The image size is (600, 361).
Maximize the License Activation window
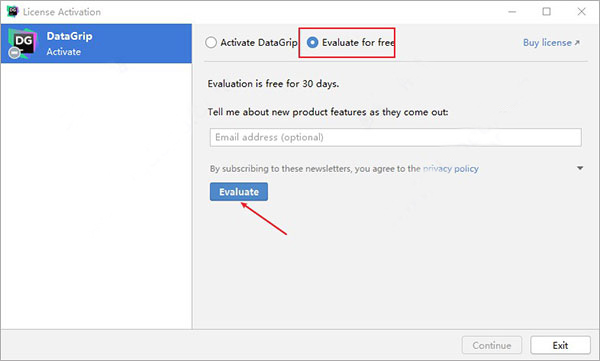coord(546,12)
